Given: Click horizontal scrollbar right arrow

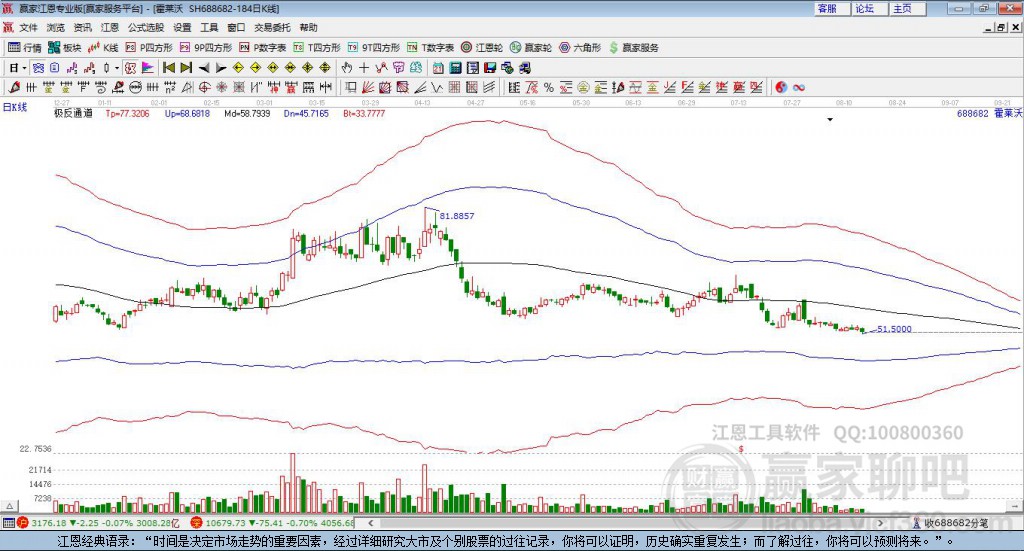Looking at the screenshot, I should 880,523.
